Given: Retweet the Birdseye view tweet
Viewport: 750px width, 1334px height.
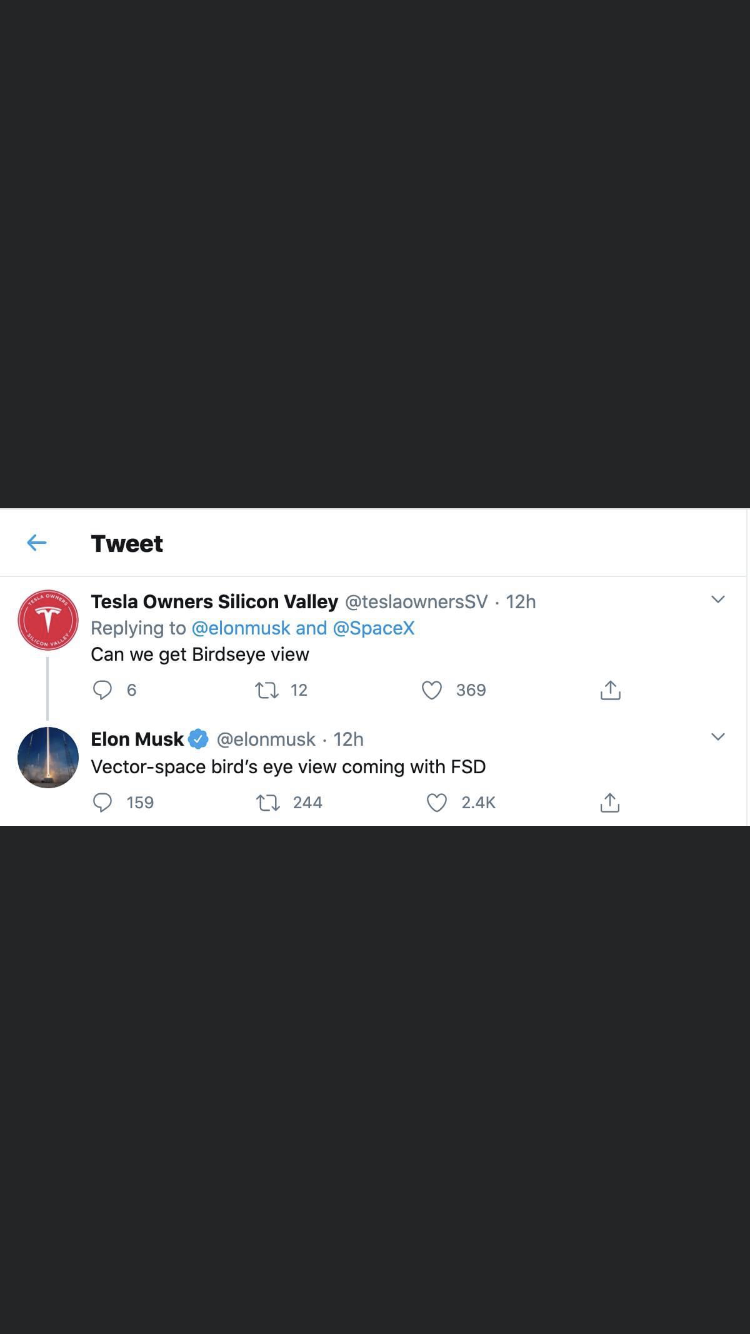Looking at the screenshot, I should 267,690.
